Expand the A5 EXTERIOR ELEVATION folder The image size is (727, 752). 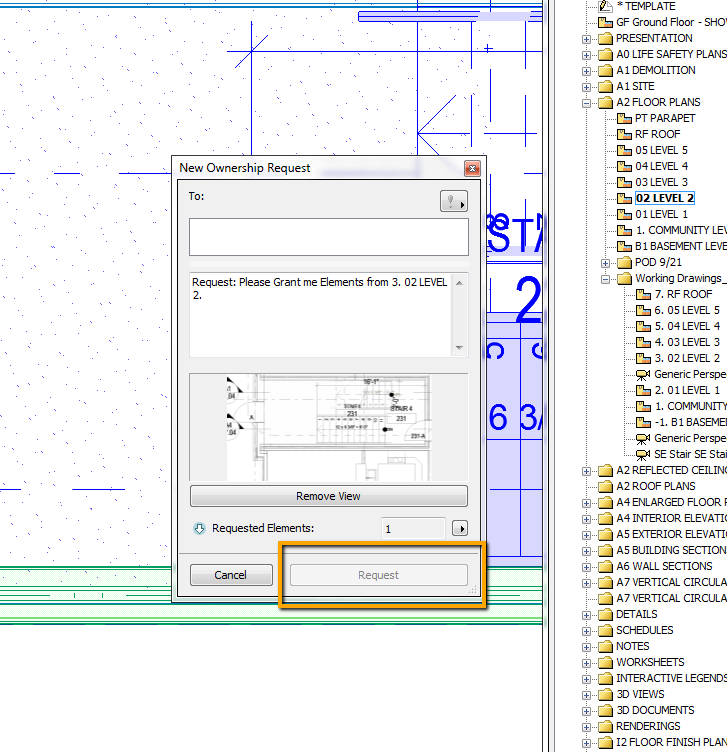(586, 535)
